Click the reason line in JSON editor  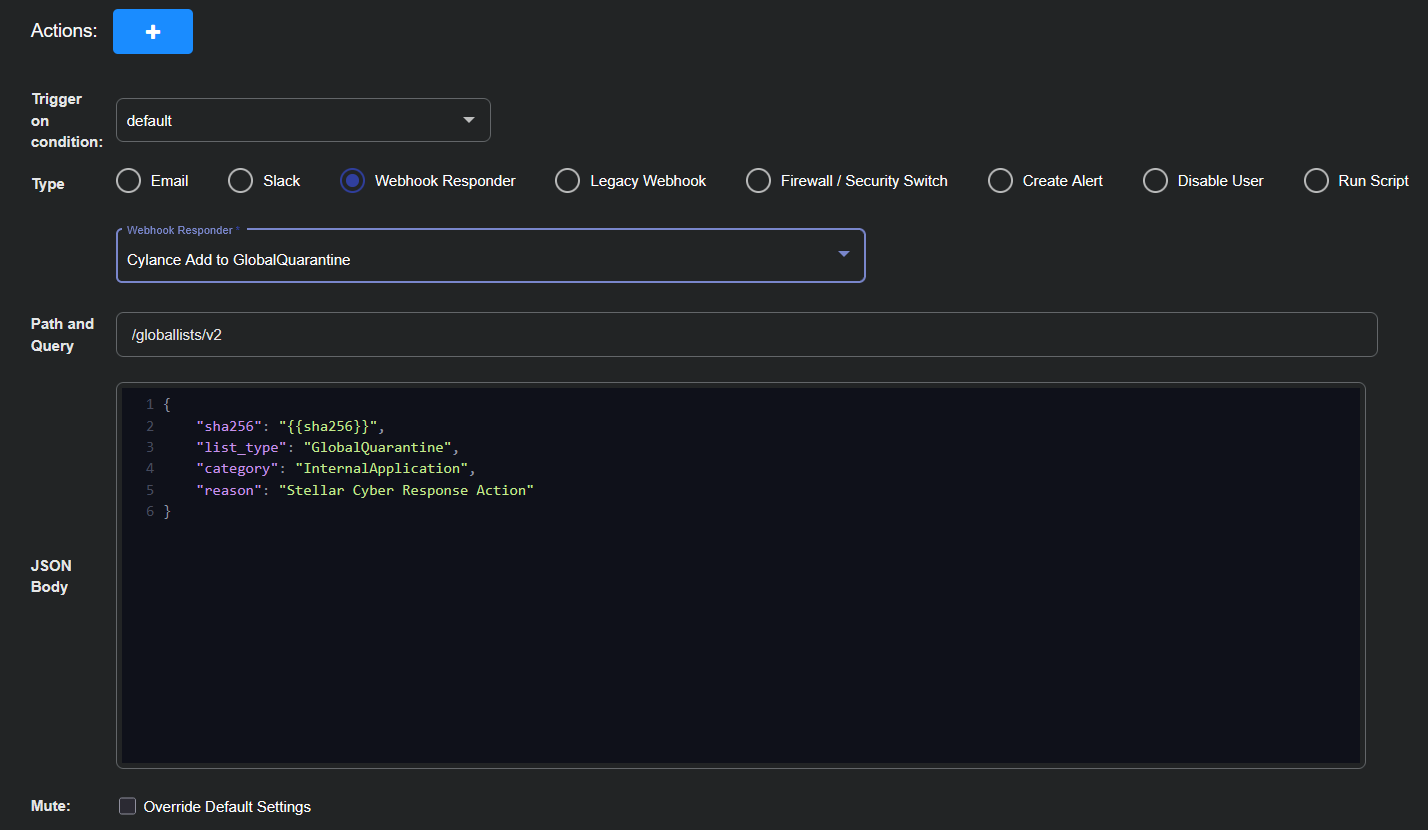pyautogui.click(x=364, y=490)
